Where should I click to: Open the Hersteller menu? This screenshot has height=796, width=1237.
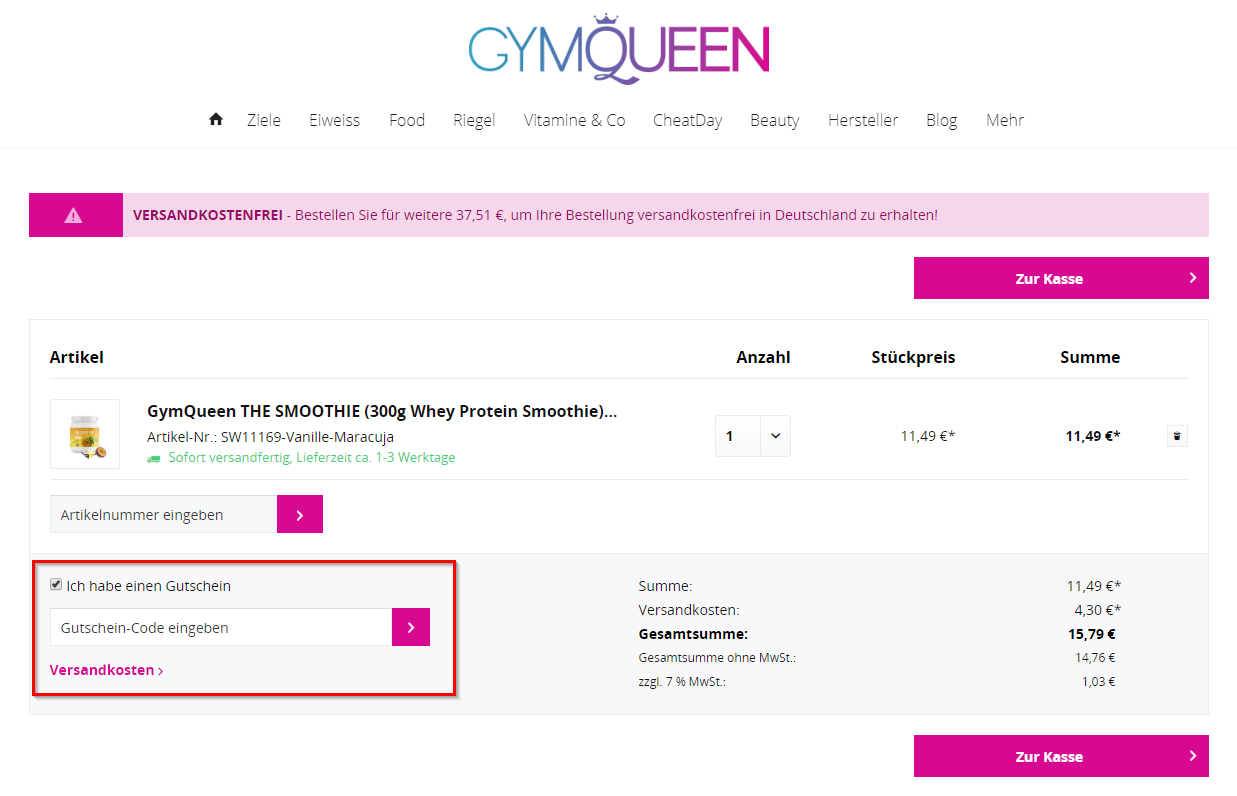[x=863, y=120]
